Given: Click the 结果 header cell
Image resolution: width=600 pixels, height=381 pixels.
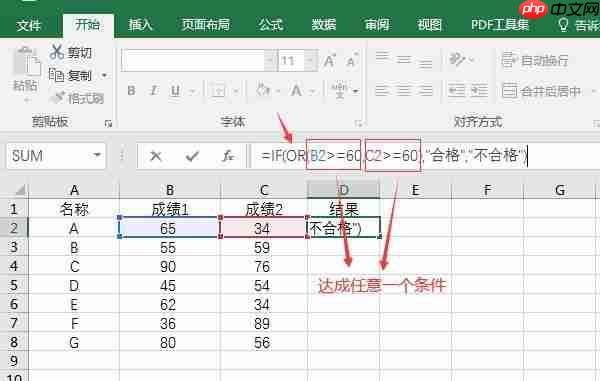Looking at the screenshot, I should pos(344,209).
